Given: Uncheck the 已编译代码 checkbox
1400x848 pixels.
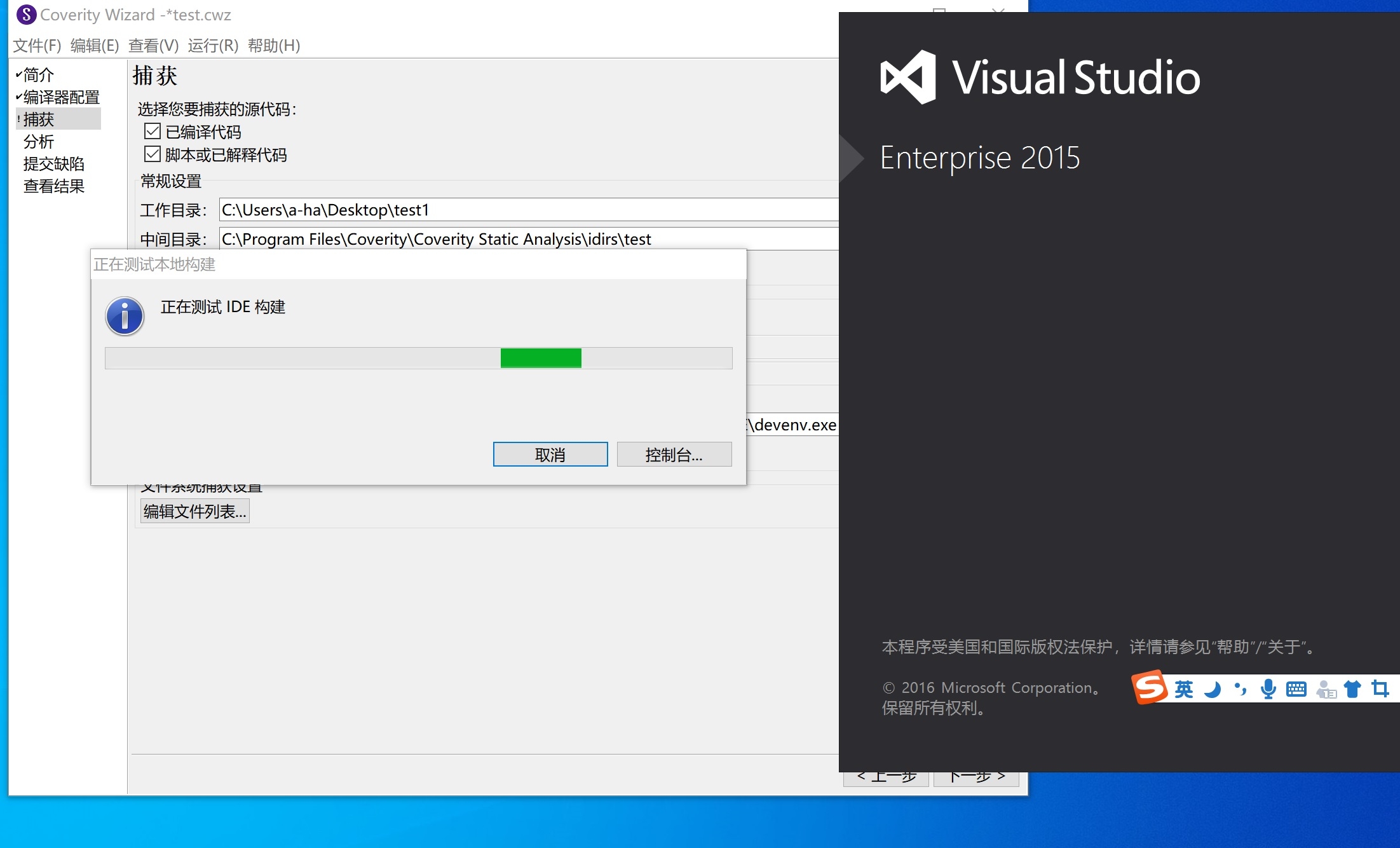Looking at the screenshot, I should [152, 131].
